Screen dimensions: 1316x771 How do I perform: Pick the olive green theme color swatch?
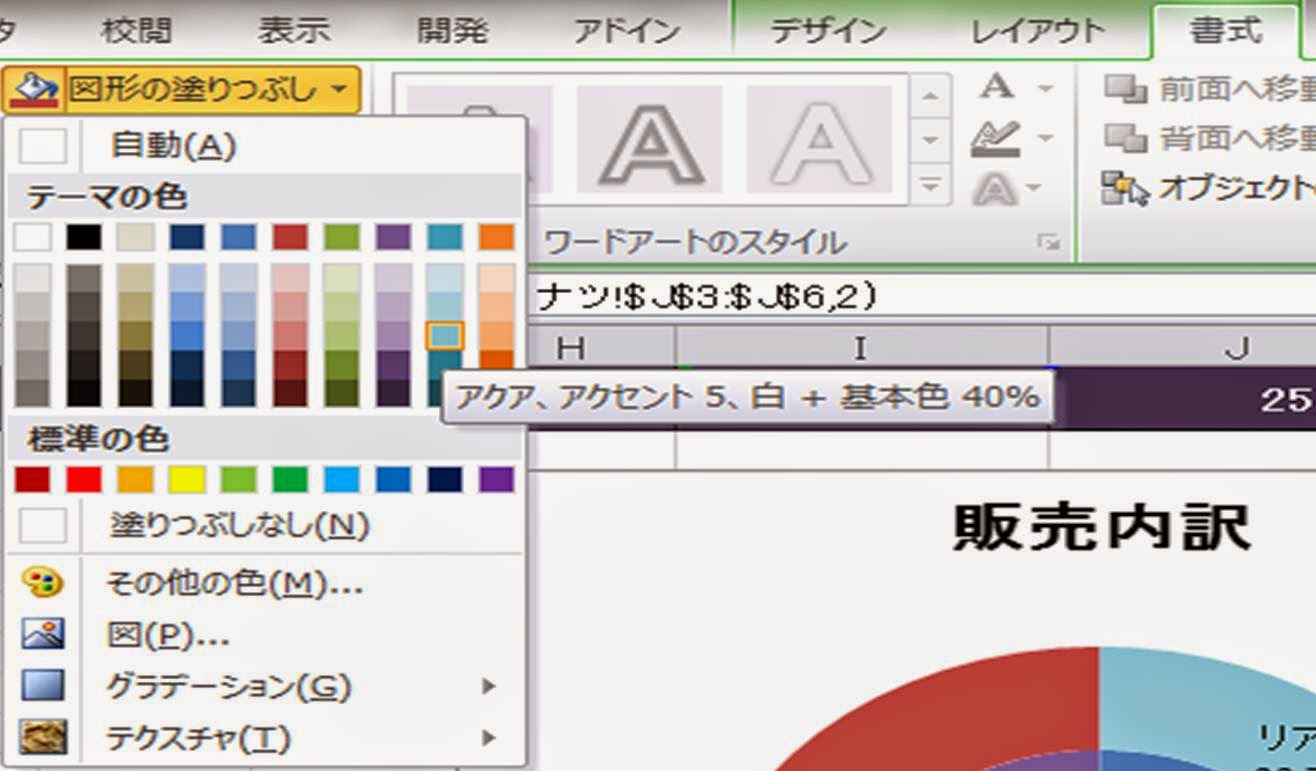point(342,237)
